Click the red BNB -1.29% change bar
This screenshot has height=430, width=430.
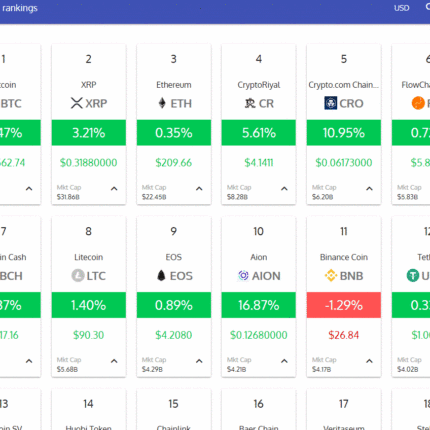[344, 305]
